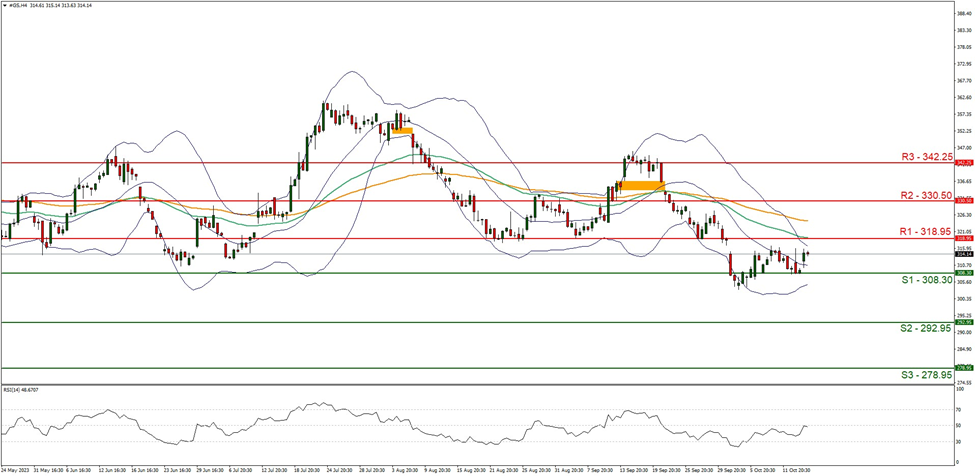Click the #GS,H4 symbol title text
Screen dimensions: 975x476
pyautogui.click(x=21, y=5)
